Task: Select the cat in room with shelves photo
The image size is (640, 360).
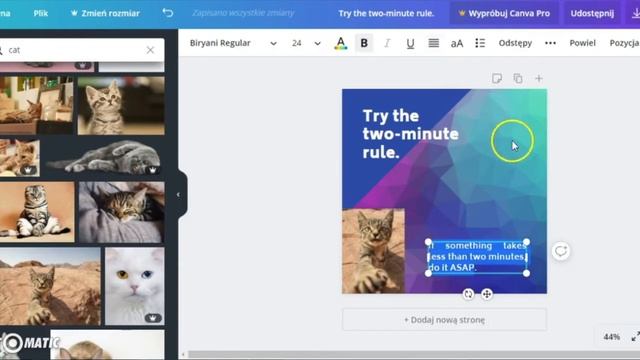Action: [x=36, y=106]
